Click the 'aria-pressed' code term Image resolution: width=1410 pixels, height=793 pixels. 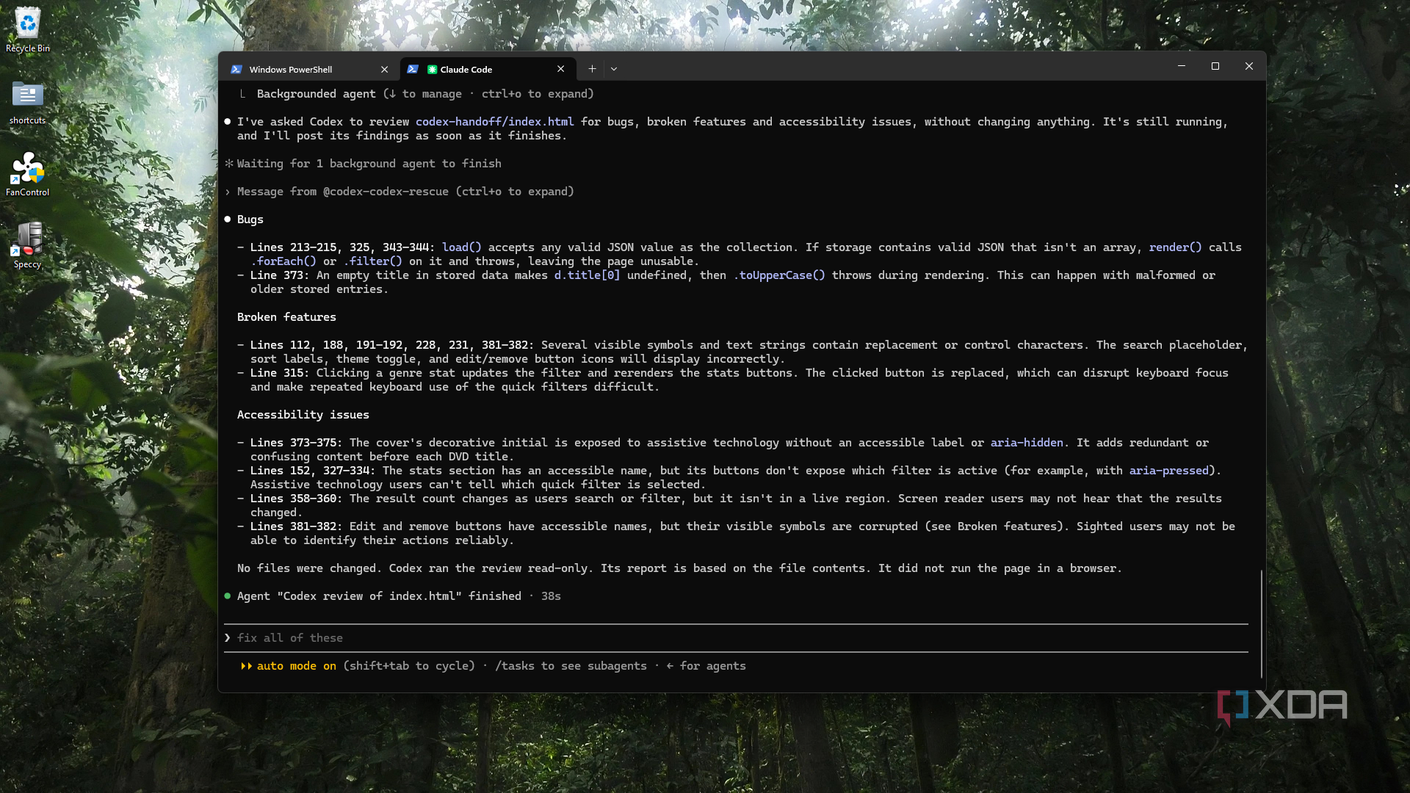point(1169,471)
